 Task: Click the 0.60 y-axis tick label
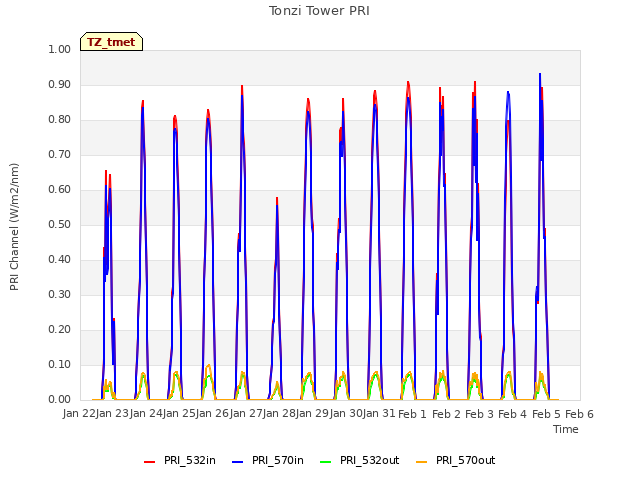click(x=59, y=189)
